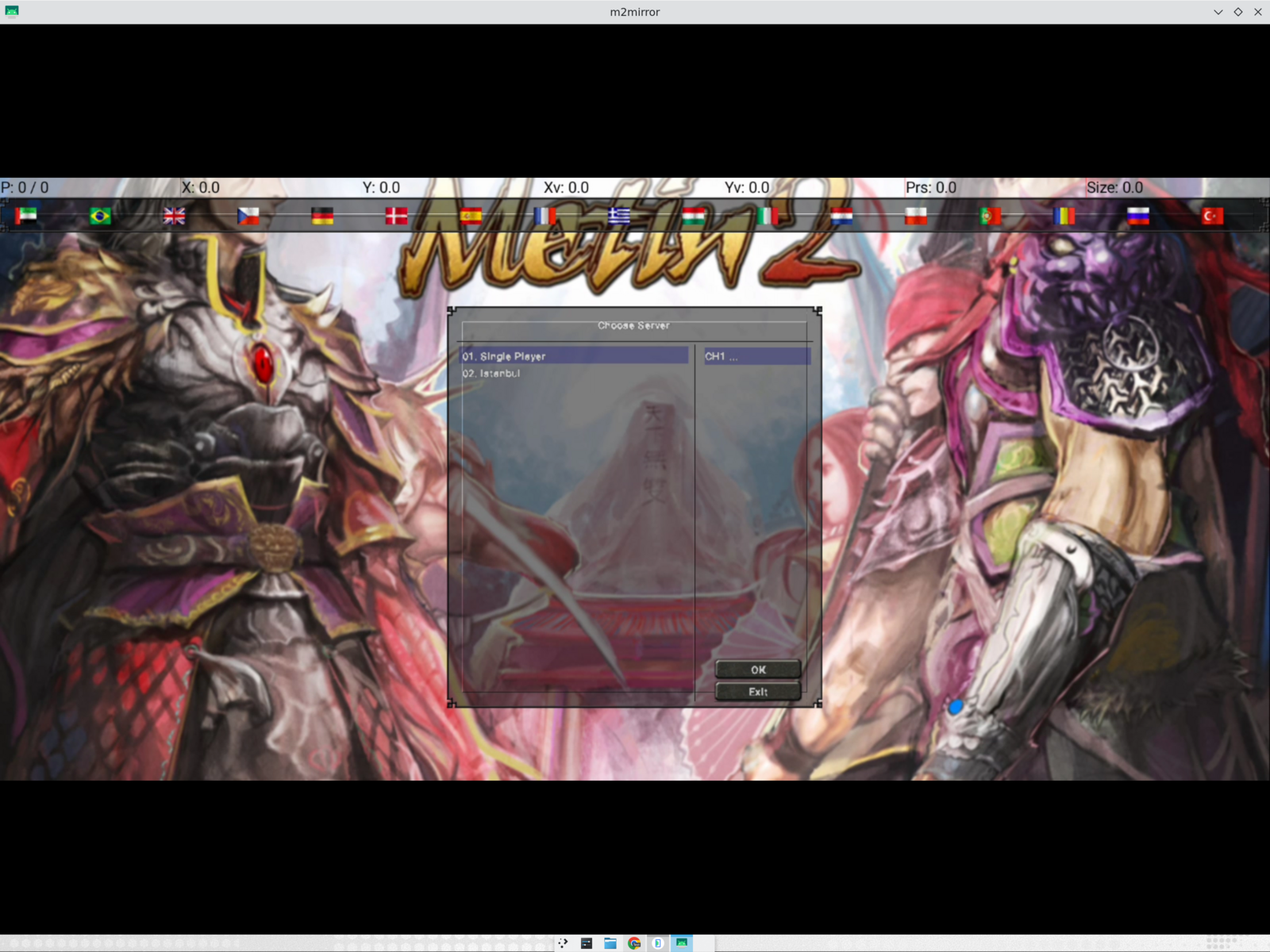This screenshot has width=1270, height=952.
Task: Choose the CH1 channel entry
Action: pyautogui.click(x=757, y=356)
